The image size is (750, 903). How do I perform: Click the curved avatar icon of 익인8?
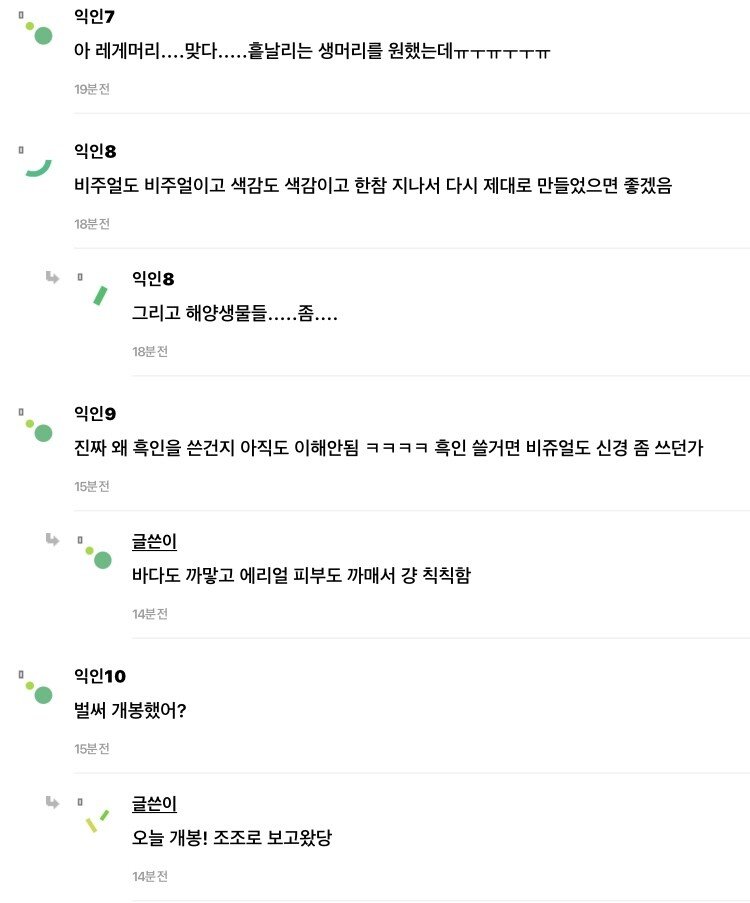[x=39, y=168]
